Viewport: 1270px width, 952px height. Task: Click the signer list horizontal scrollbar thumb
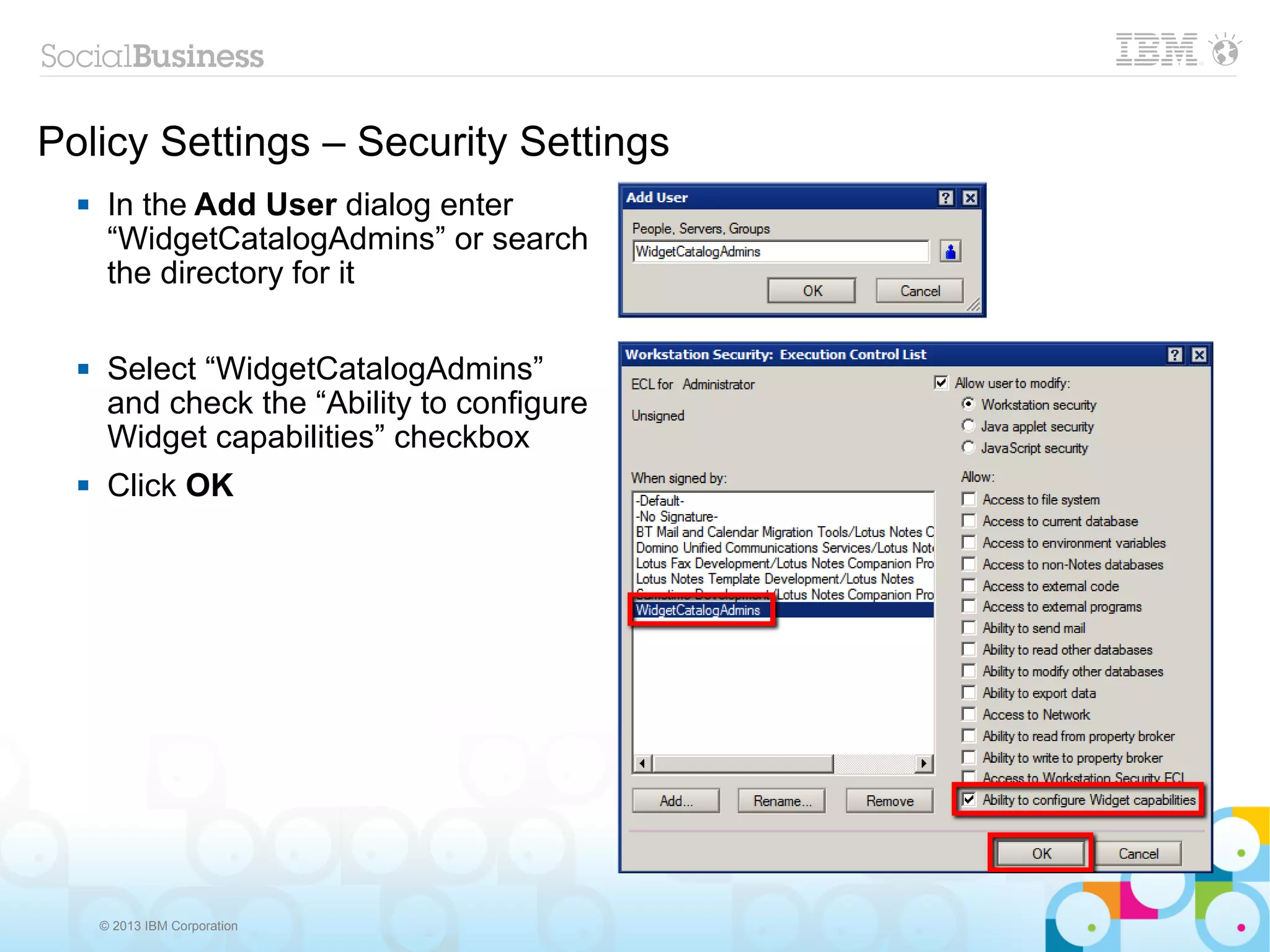click(x=743, y=763)
